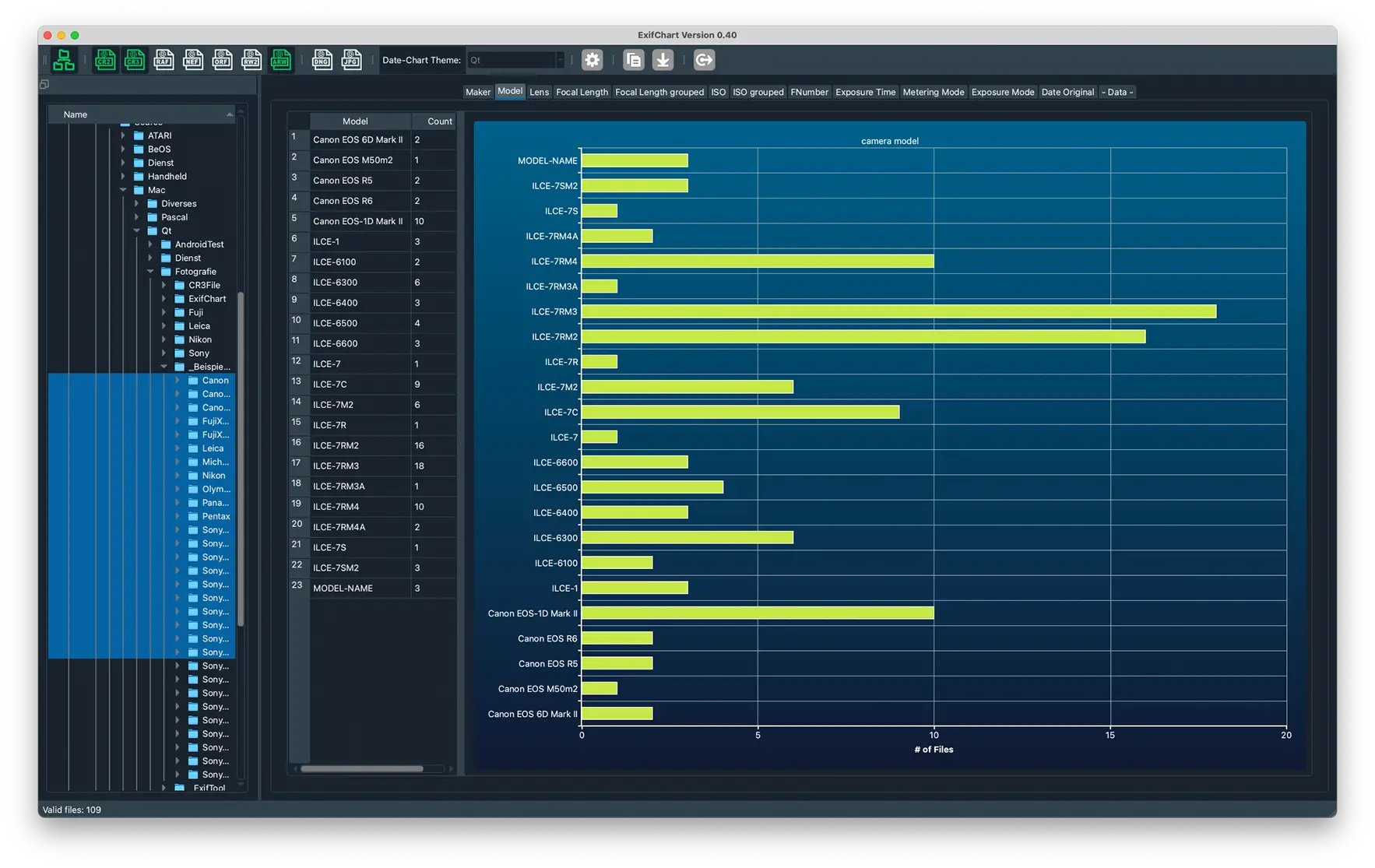
Task: Click the DNG file format icon
Action: coord(322,60)
